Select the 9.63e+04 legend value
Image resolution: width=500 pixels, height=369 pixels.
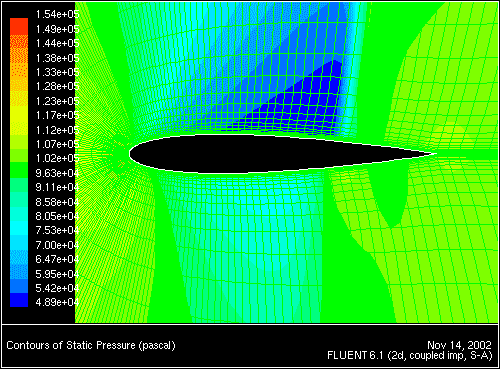[57, 173]
